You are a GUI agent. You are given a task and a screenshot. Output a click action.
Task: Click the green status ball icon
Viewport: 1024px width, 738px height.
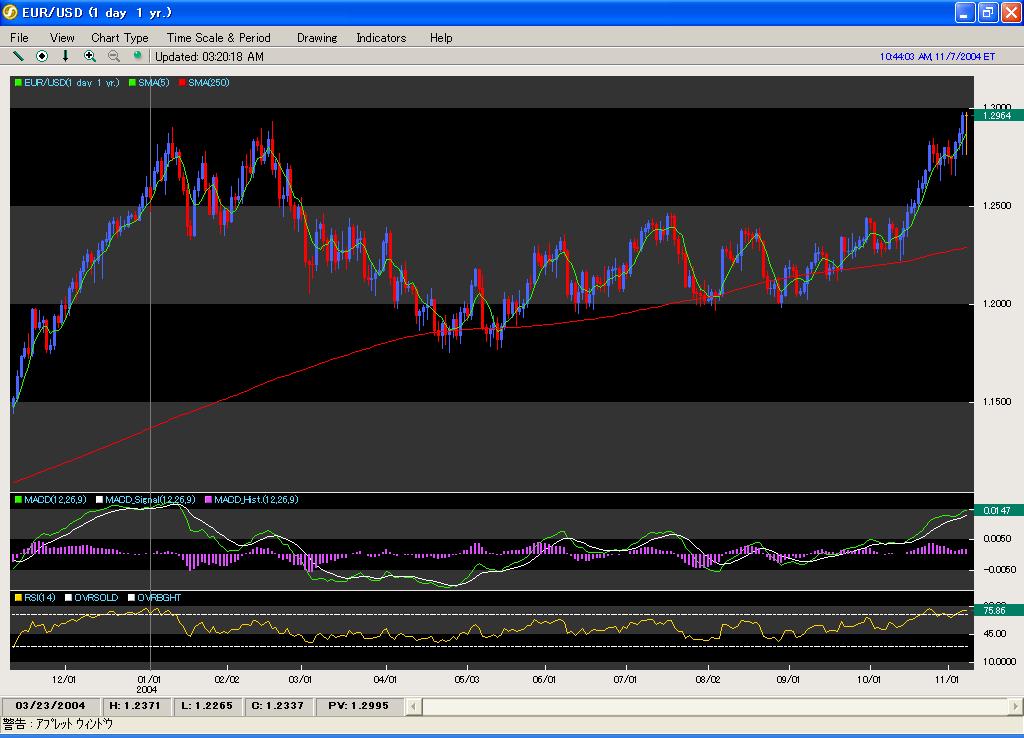137,56
